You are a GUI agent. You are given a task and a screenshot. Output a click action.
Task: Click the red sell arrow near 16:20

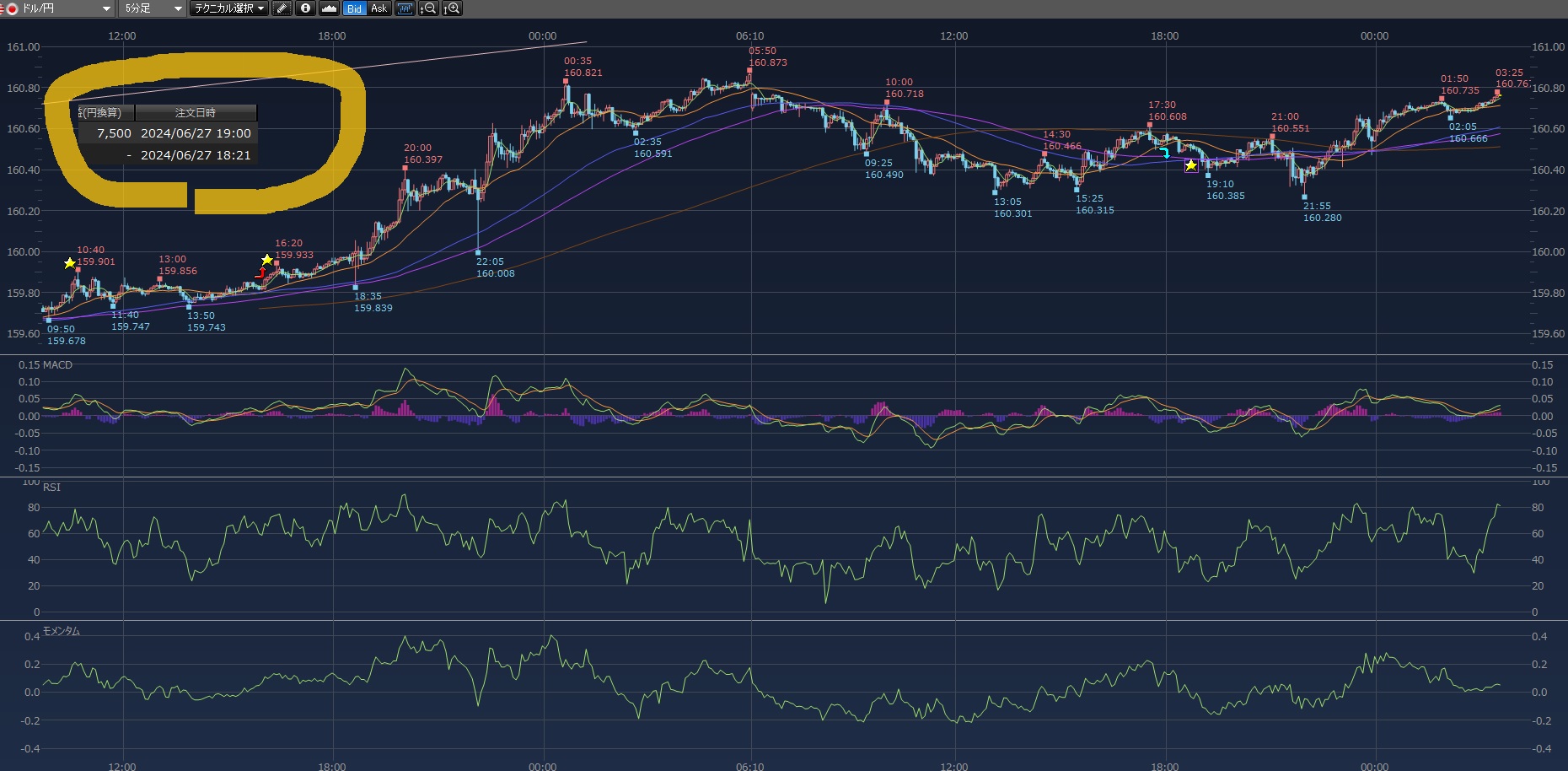coord(260,272)
